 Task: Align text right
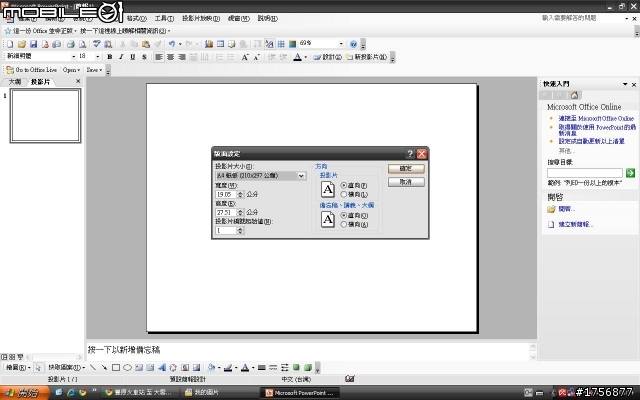[x=182, y=57]
